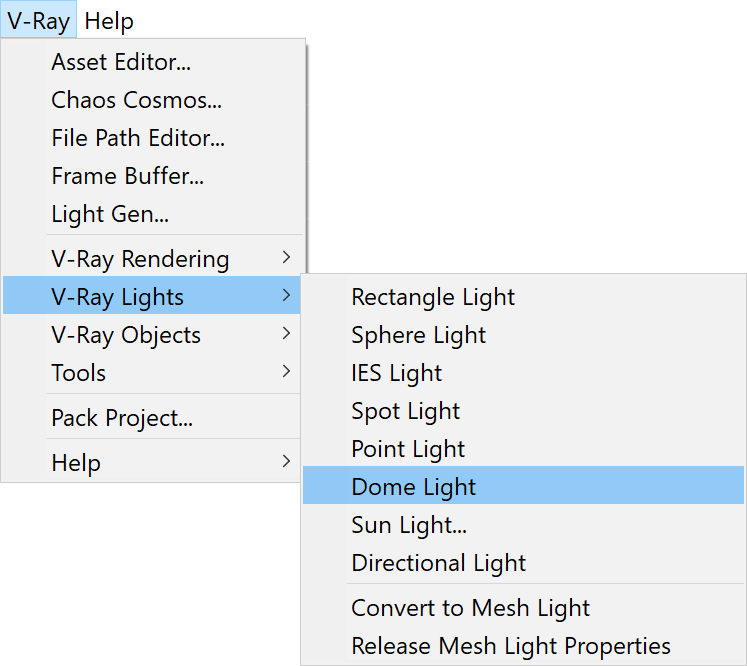Show the Frame Buffer window
The image size is (747, 666).
152,176
